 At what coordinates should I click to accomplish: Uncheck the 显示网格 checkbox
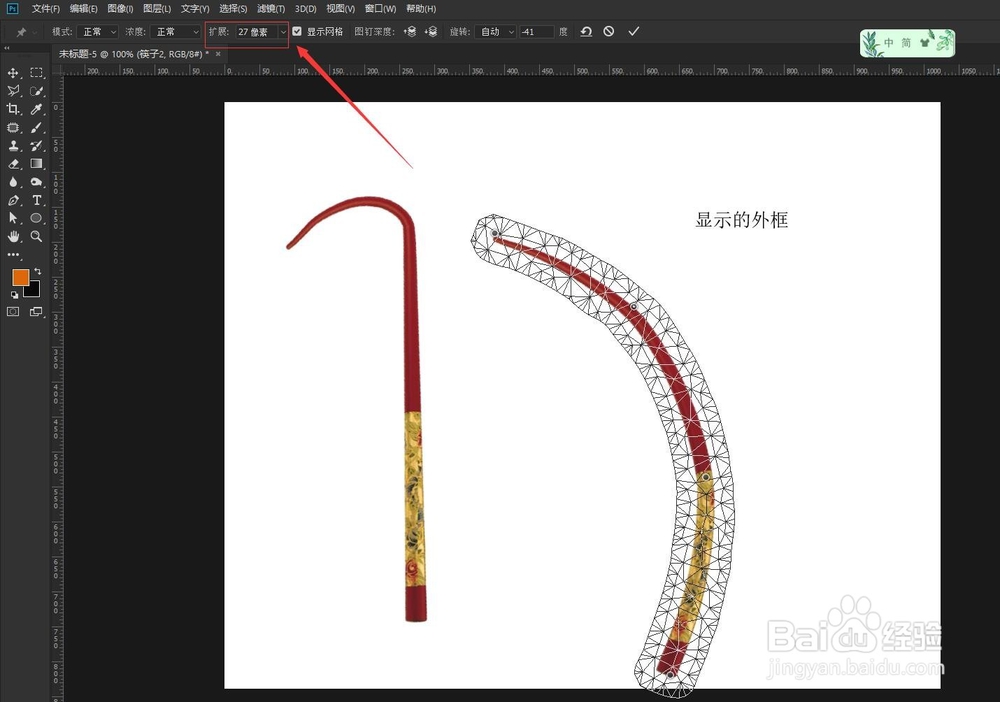(297, 31)
